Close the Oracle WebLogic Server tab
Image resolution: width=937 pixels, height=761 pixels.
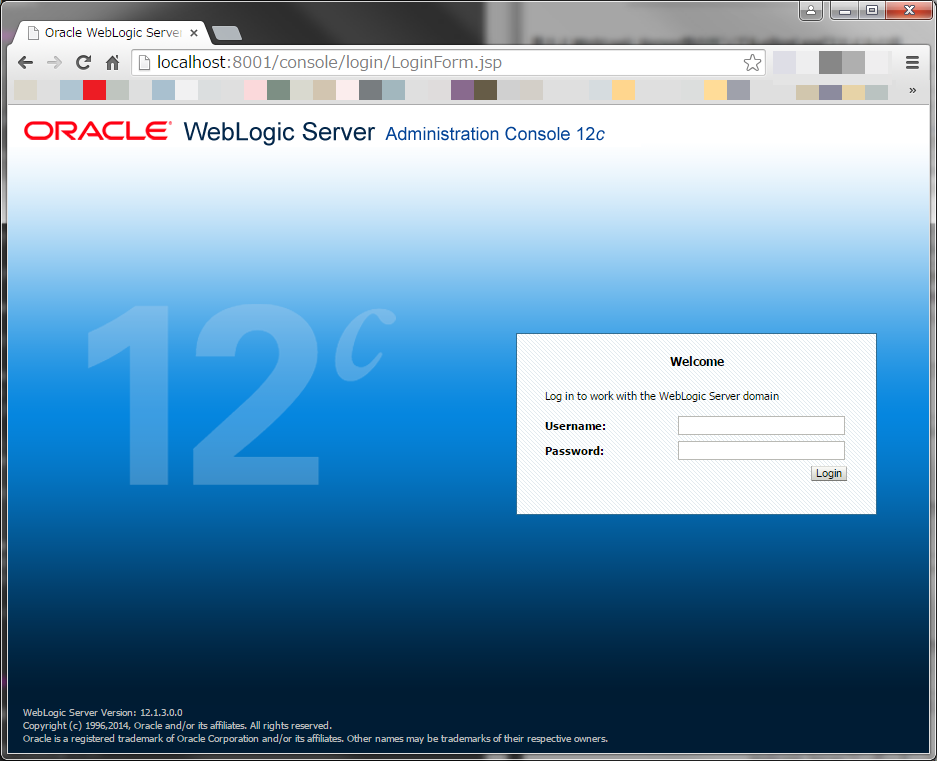click(x=194, y=33)
